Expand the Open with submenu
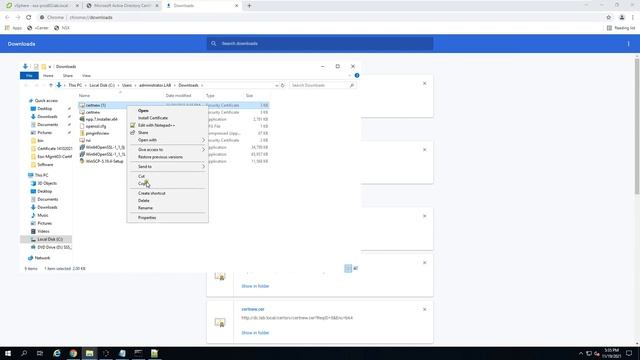Screen dimensions: 640x360 click(167, 140)
